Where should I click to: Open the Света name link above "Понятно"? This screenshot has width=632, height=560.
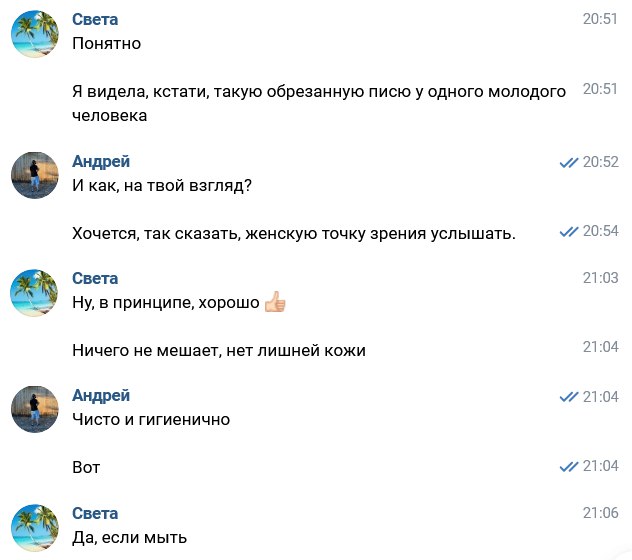click(95, 21)
